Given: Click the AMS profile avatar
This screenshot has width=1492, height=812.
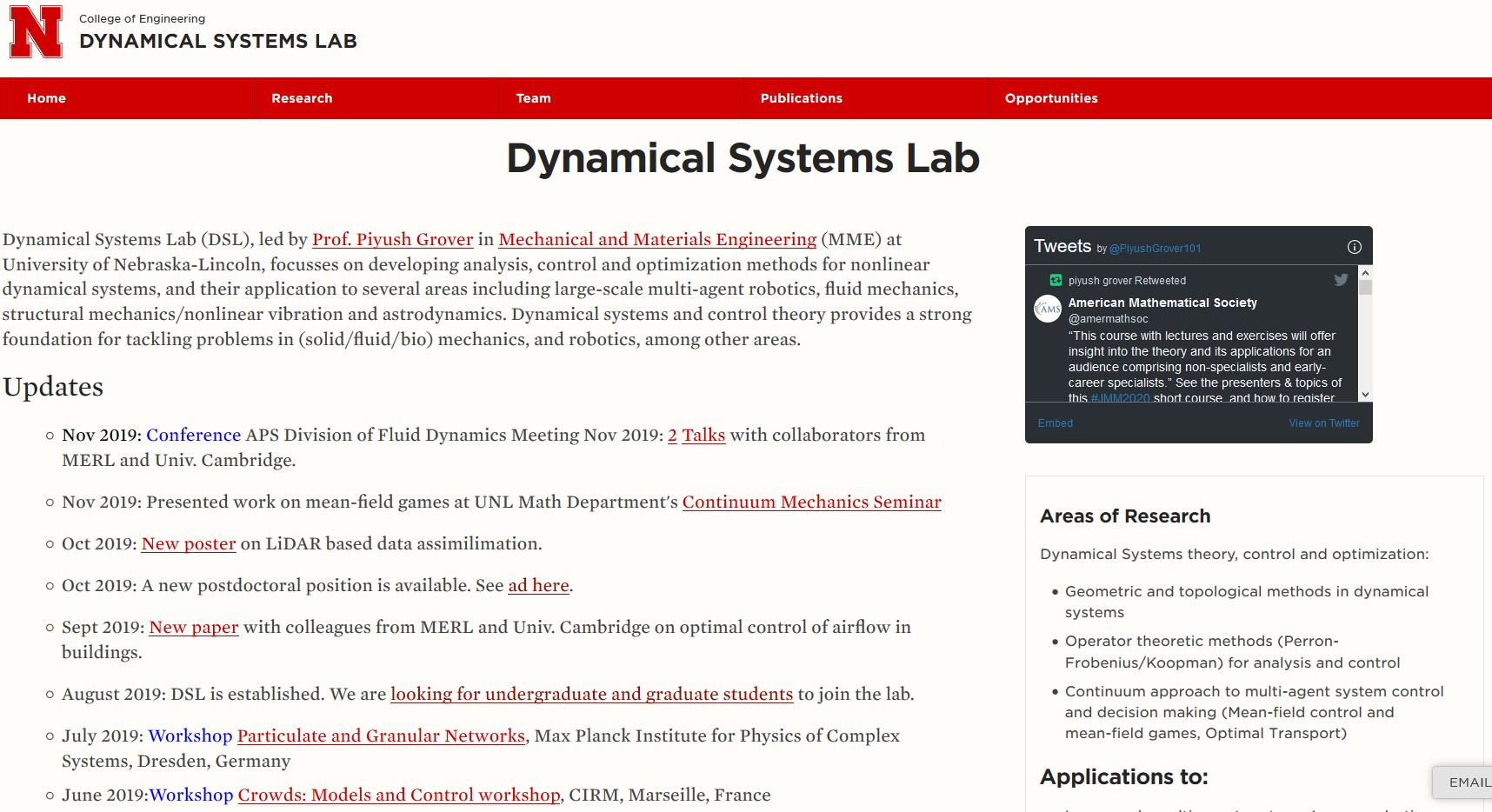Looking at the screenshot, I should tap(1048, 309).
